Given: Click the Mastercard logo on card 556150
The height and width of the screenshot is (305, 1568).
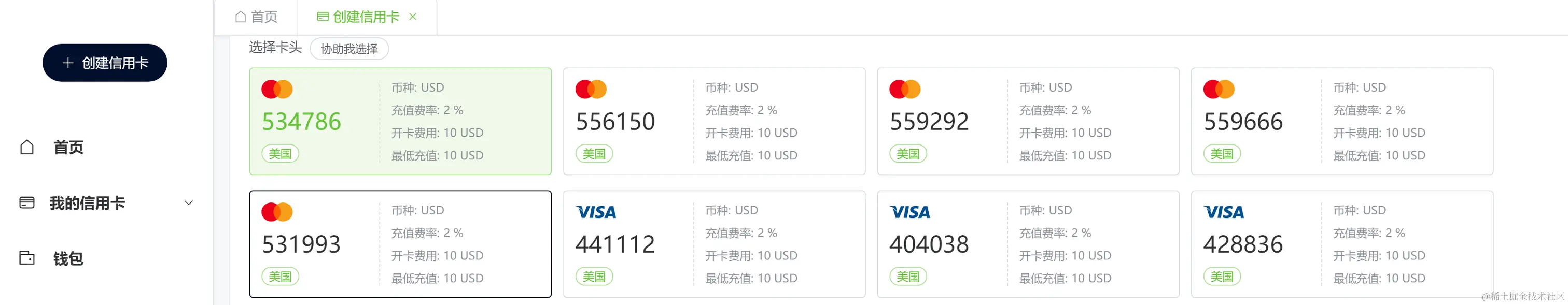Looking at the screenshot, I should pyautogui.click(x=591, y=89).
